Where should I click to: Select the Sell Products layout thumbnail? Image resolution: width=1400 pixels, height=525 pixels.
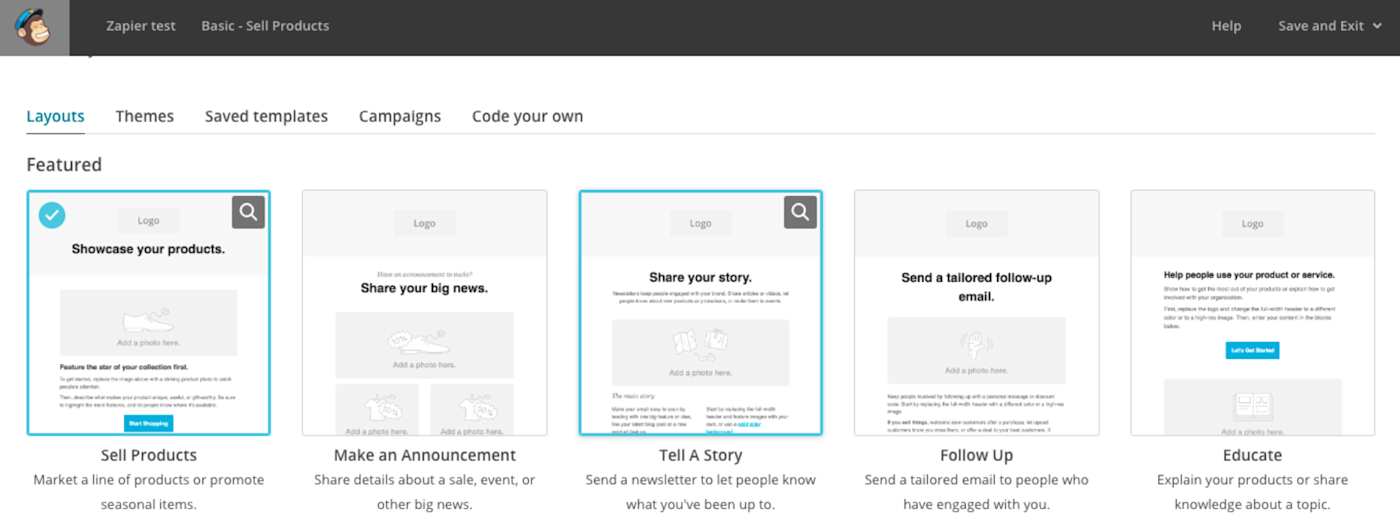[x=149, y=313]
